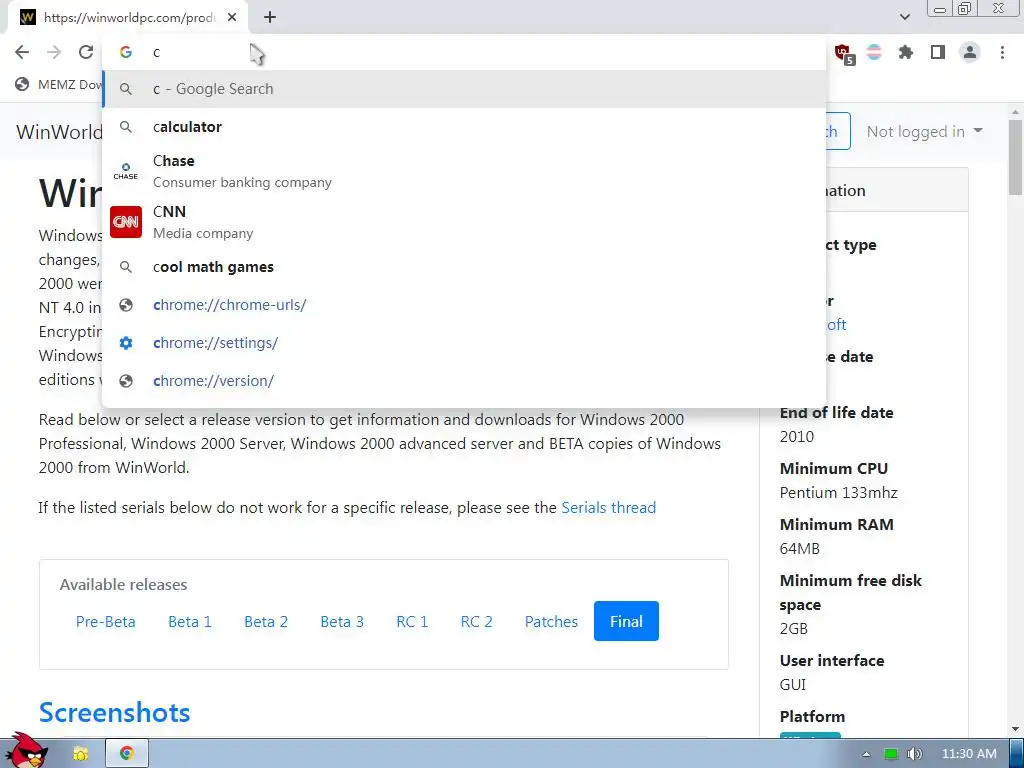Click the red CNN logo icon
The height and width of the screenshot is (768, 1024).
pyautogui.click(x=126, y=222)
